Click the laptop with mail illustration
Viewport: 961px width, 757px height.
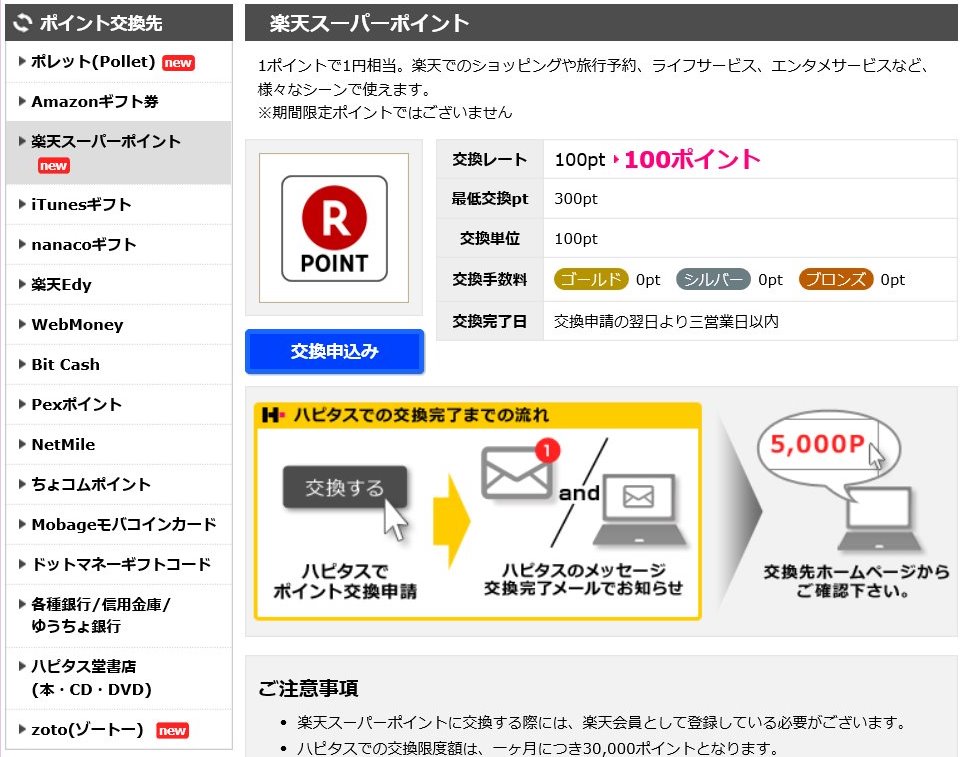(639, 509)
